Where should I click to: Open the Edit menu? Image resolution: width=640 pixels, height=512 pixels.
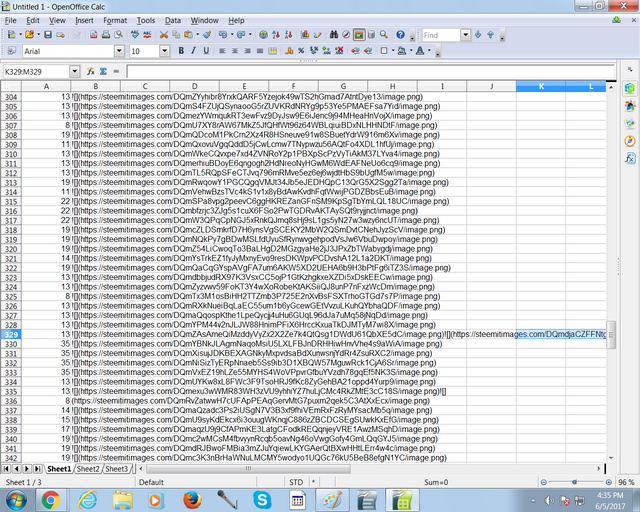[x=33, y=20]
